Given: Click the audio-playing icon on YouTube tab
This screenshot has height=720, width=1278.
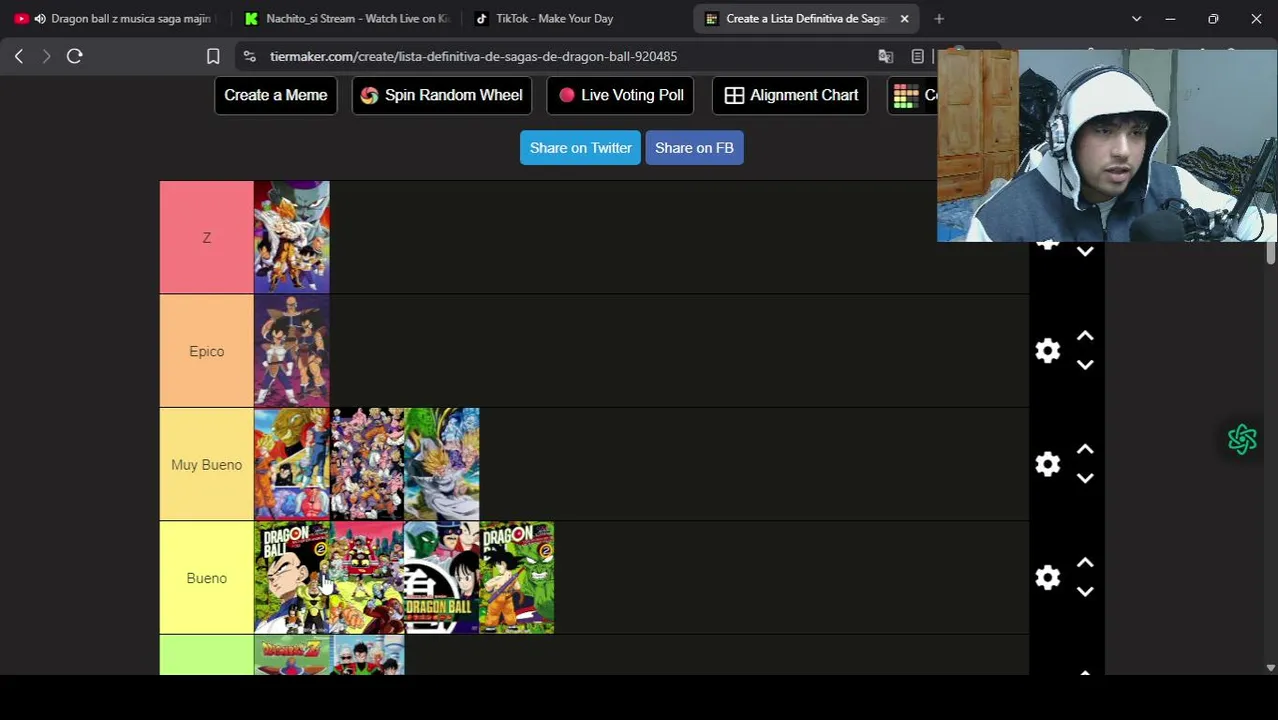Looking at the screenshot, I should click(x=40, y=18).
